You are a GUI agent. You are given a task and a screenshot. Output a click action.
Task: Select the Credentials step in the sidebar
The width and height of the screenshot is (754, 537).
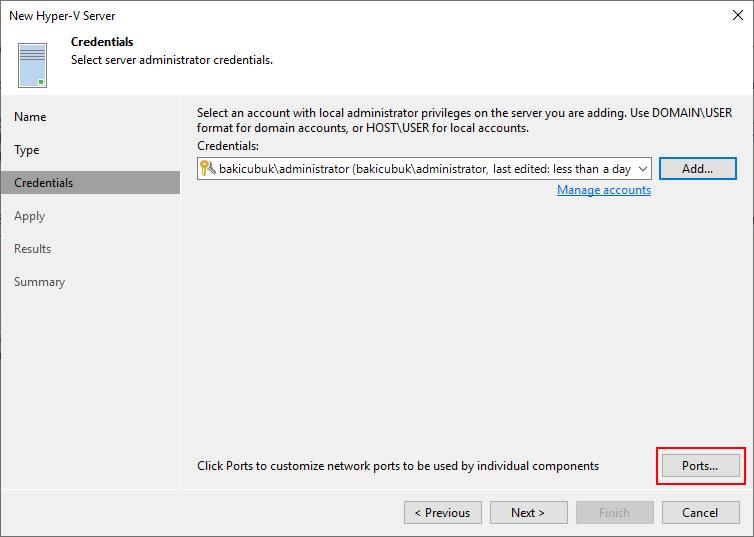(x=90, y=183)
